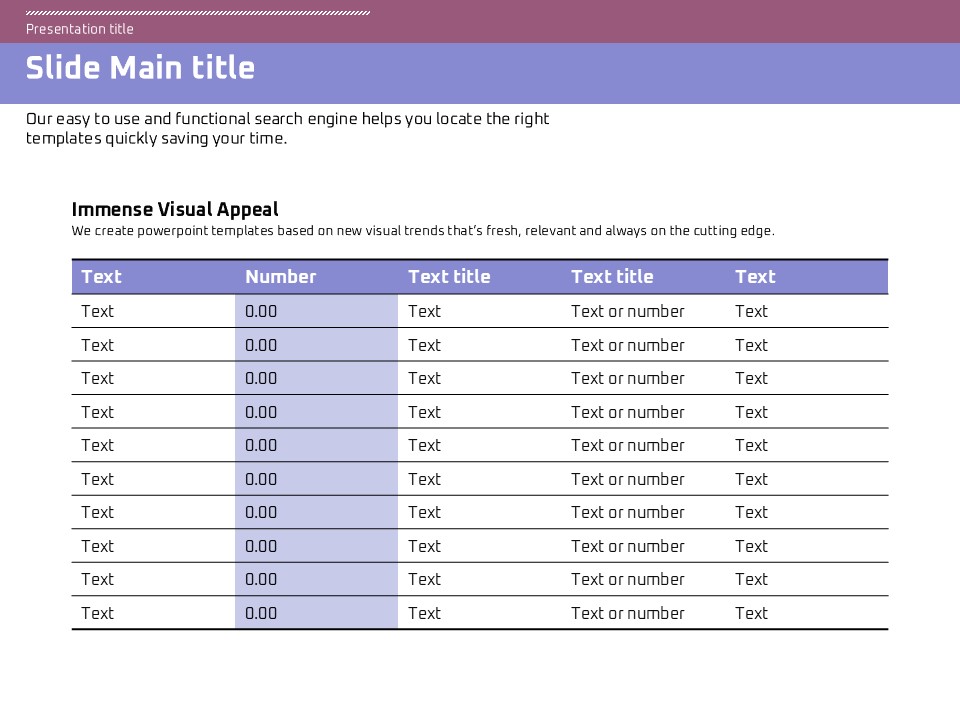Click the '0.00' cell in the last row
The height and width of the screenshot is (720, 960).
pyautogui.click(x=261, y=613)
